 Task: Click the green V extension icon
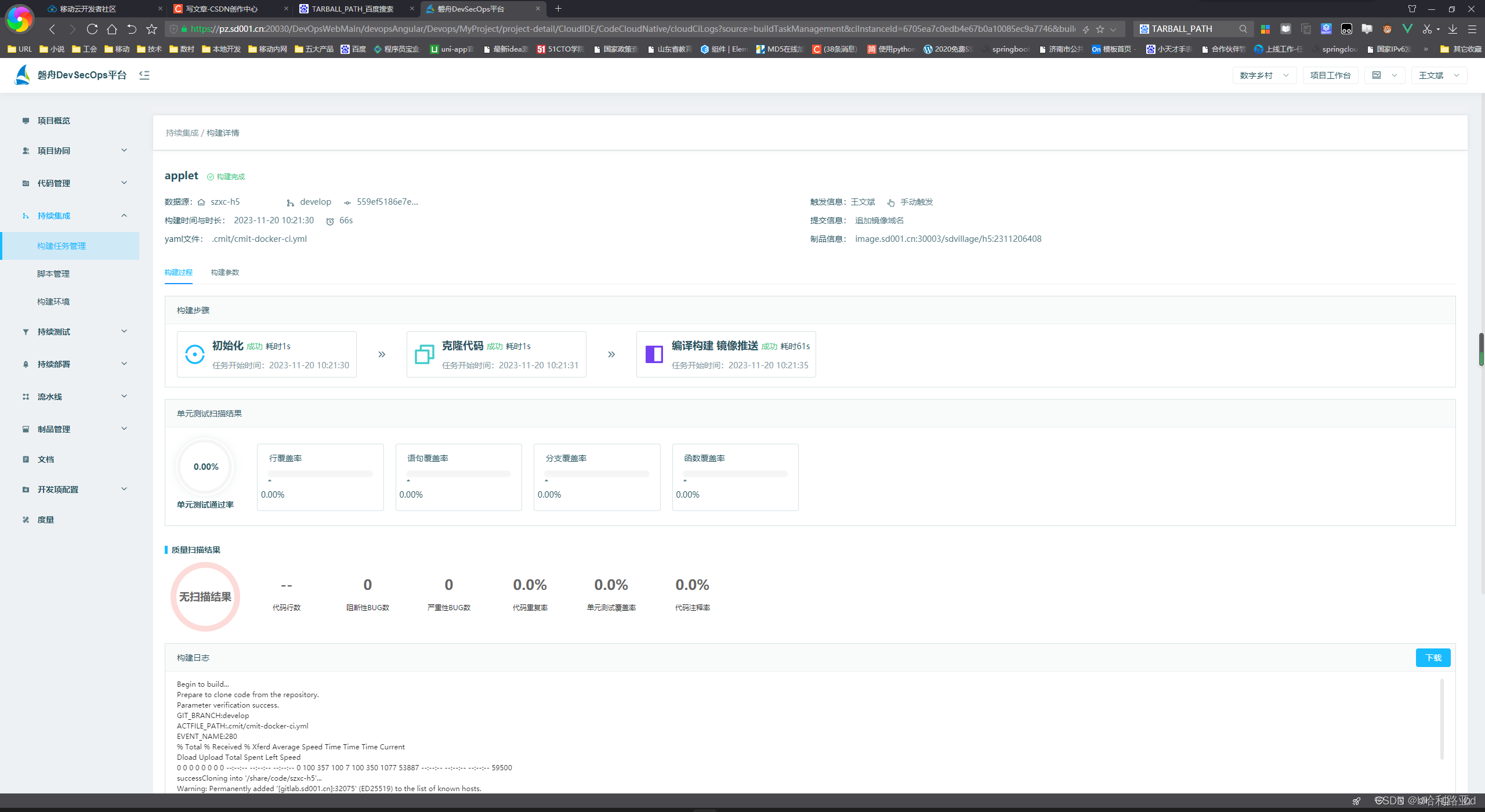click(x=1407, y=28)
